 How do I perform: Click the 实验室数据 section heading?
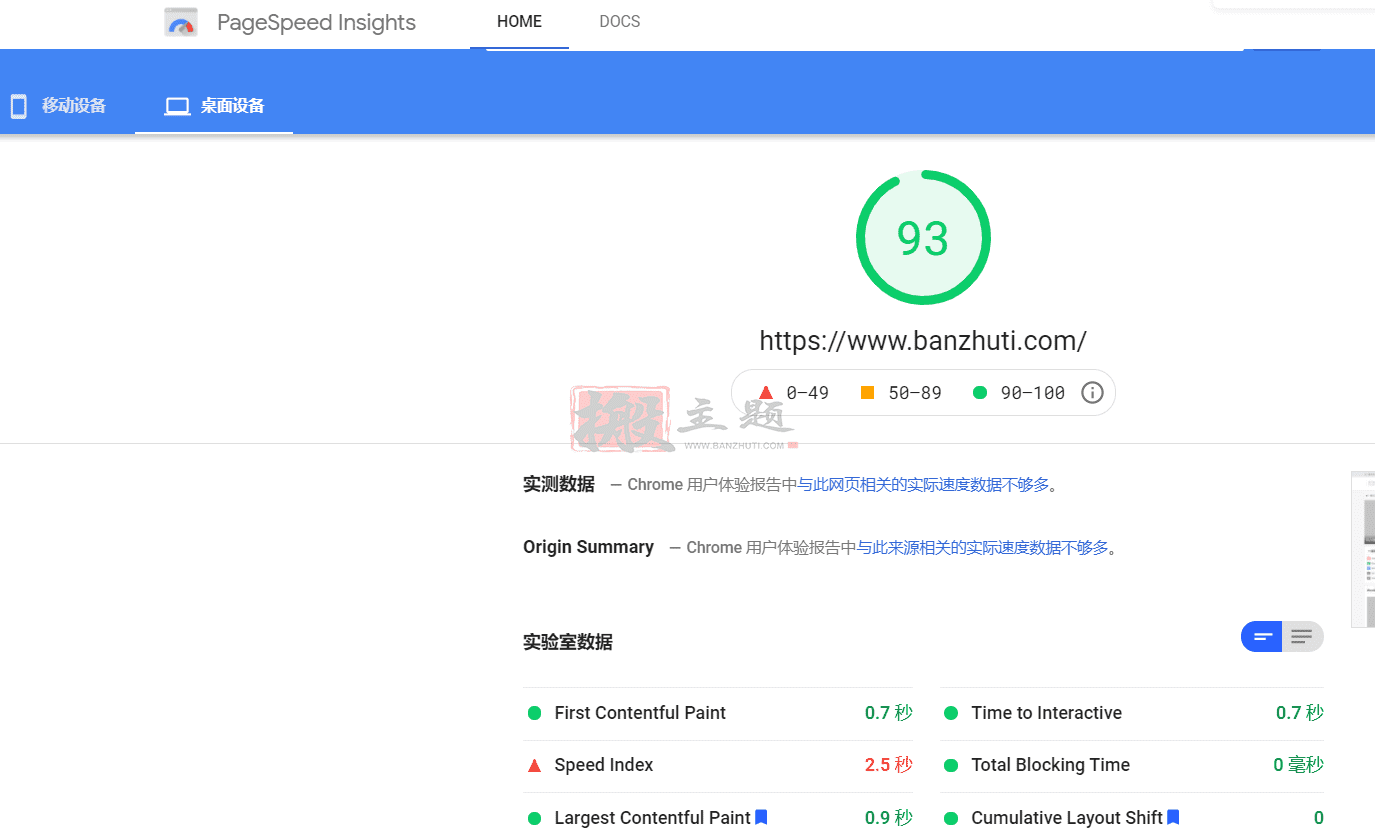(568, 642)
